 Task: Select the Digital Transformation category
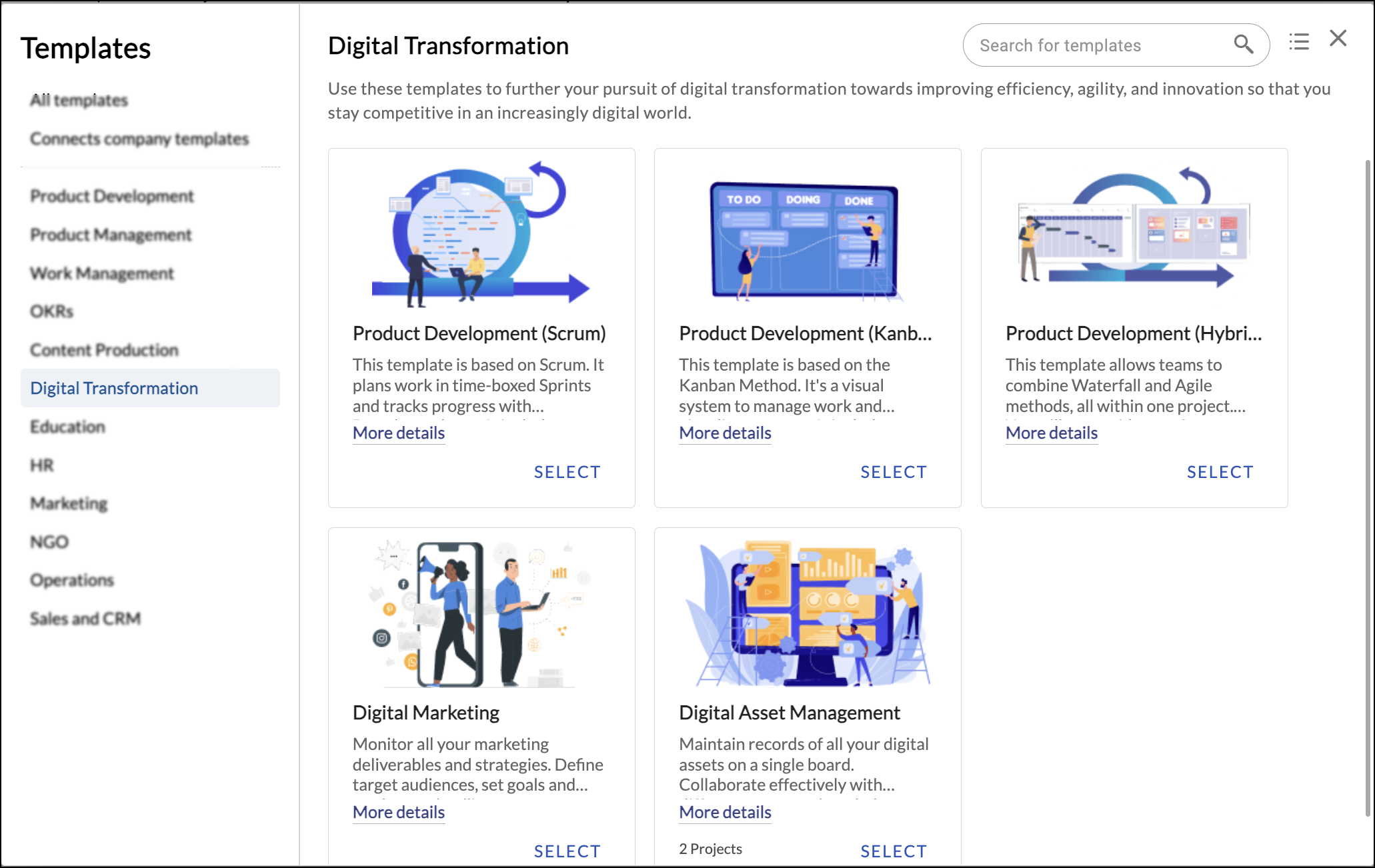(x=115, y=388)
